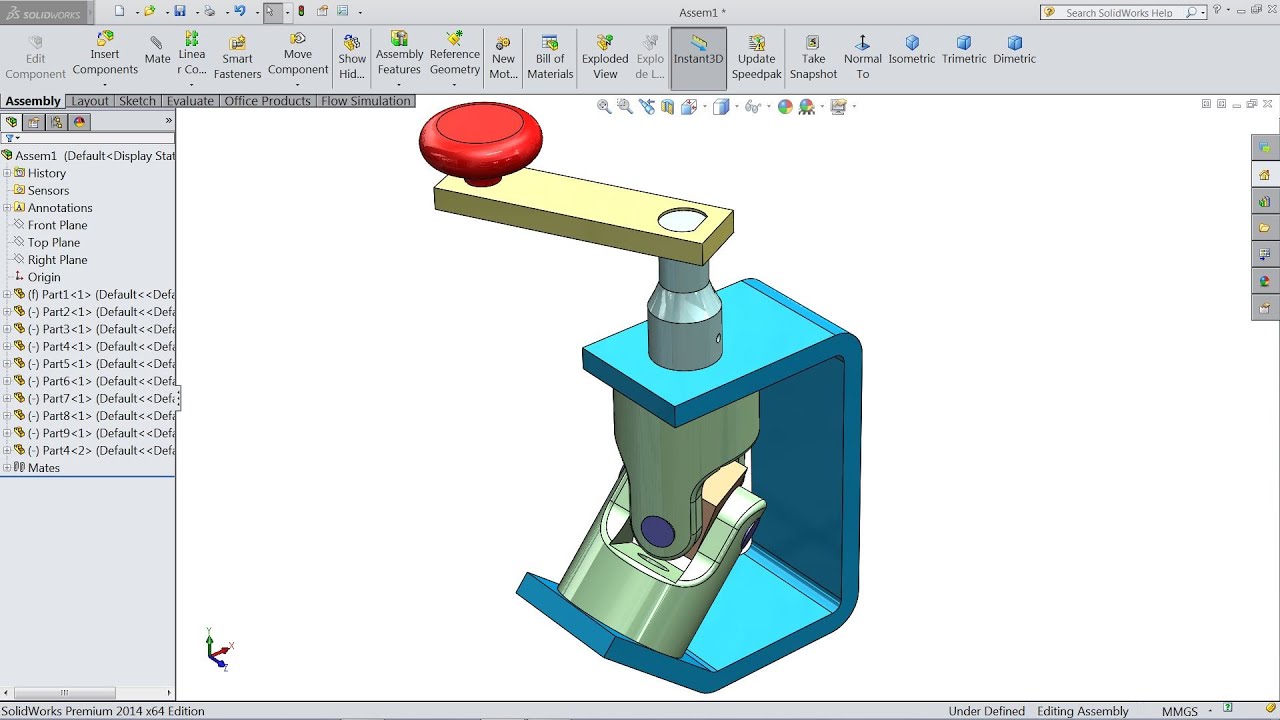Expand the History tree node

(7, 173)
